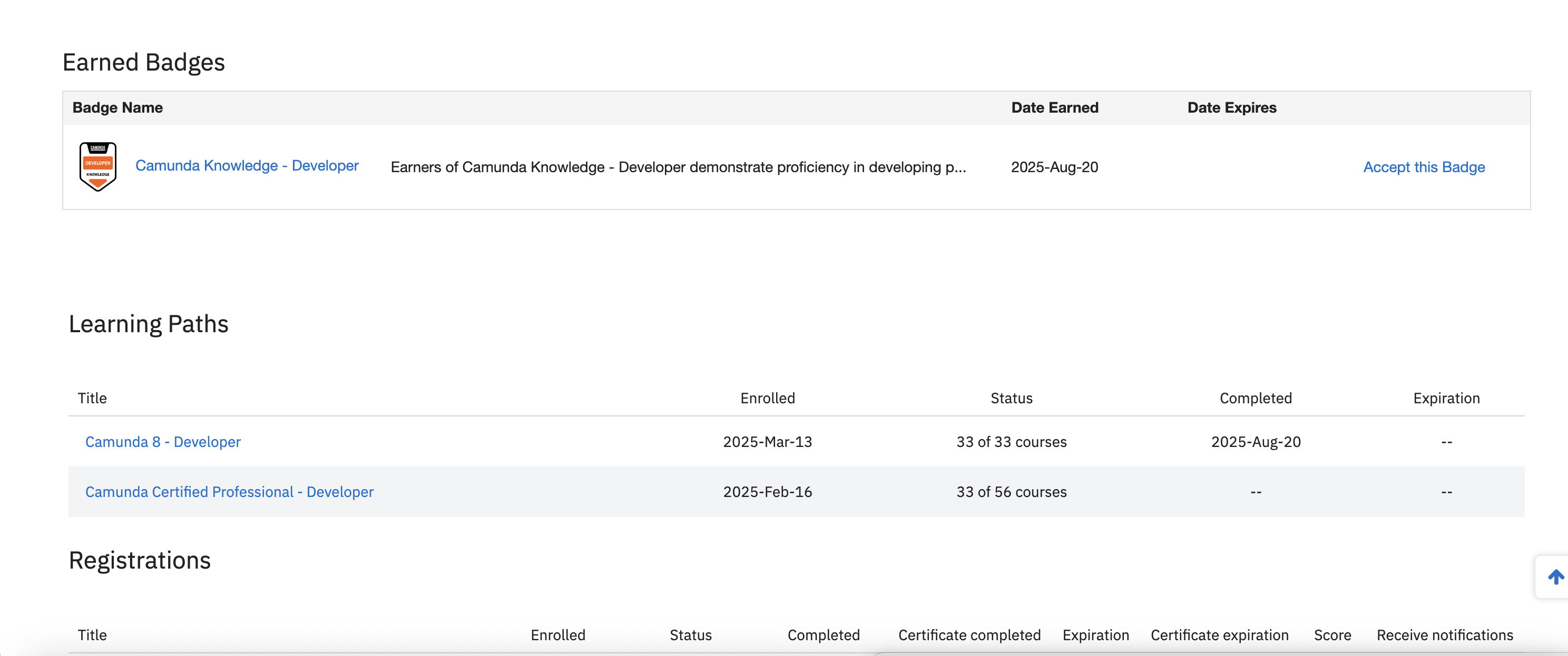
Task: Click the Registrations Title column header
Action: [92, 635]
